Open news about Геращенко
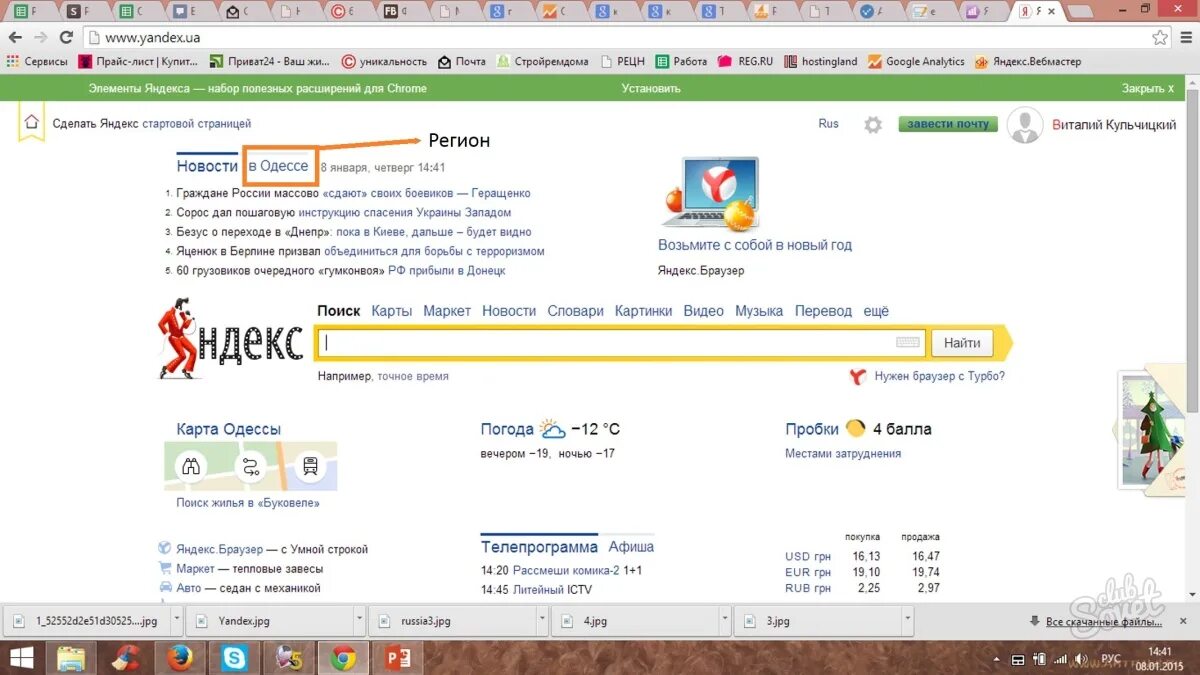Image resolution: width=1200 pixels, height=675 pixels. point(353,193)
